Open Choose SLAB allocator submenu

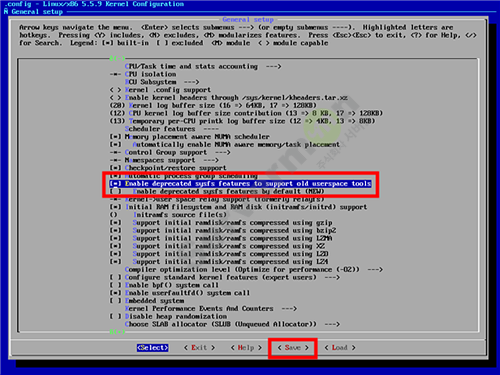click(x=232, y=324)
